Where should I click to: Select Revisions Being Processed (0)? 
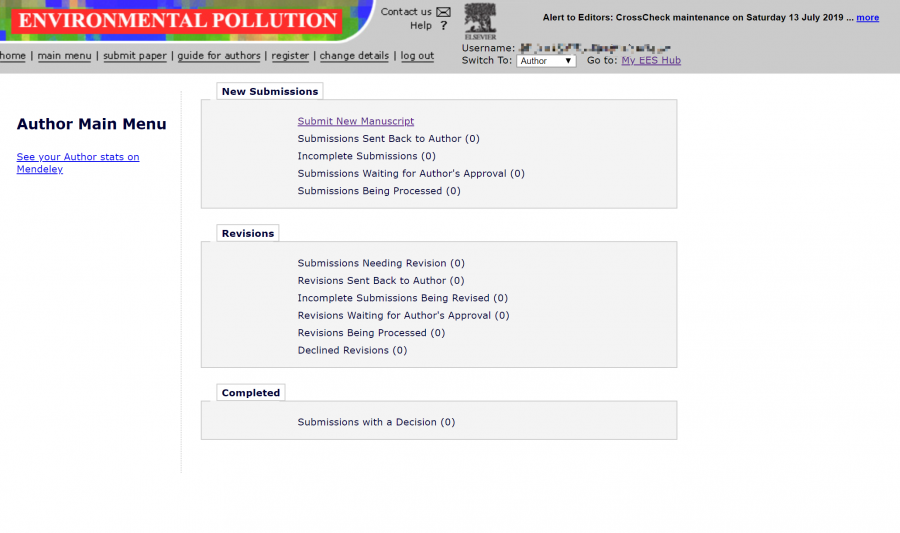point(371,333)
